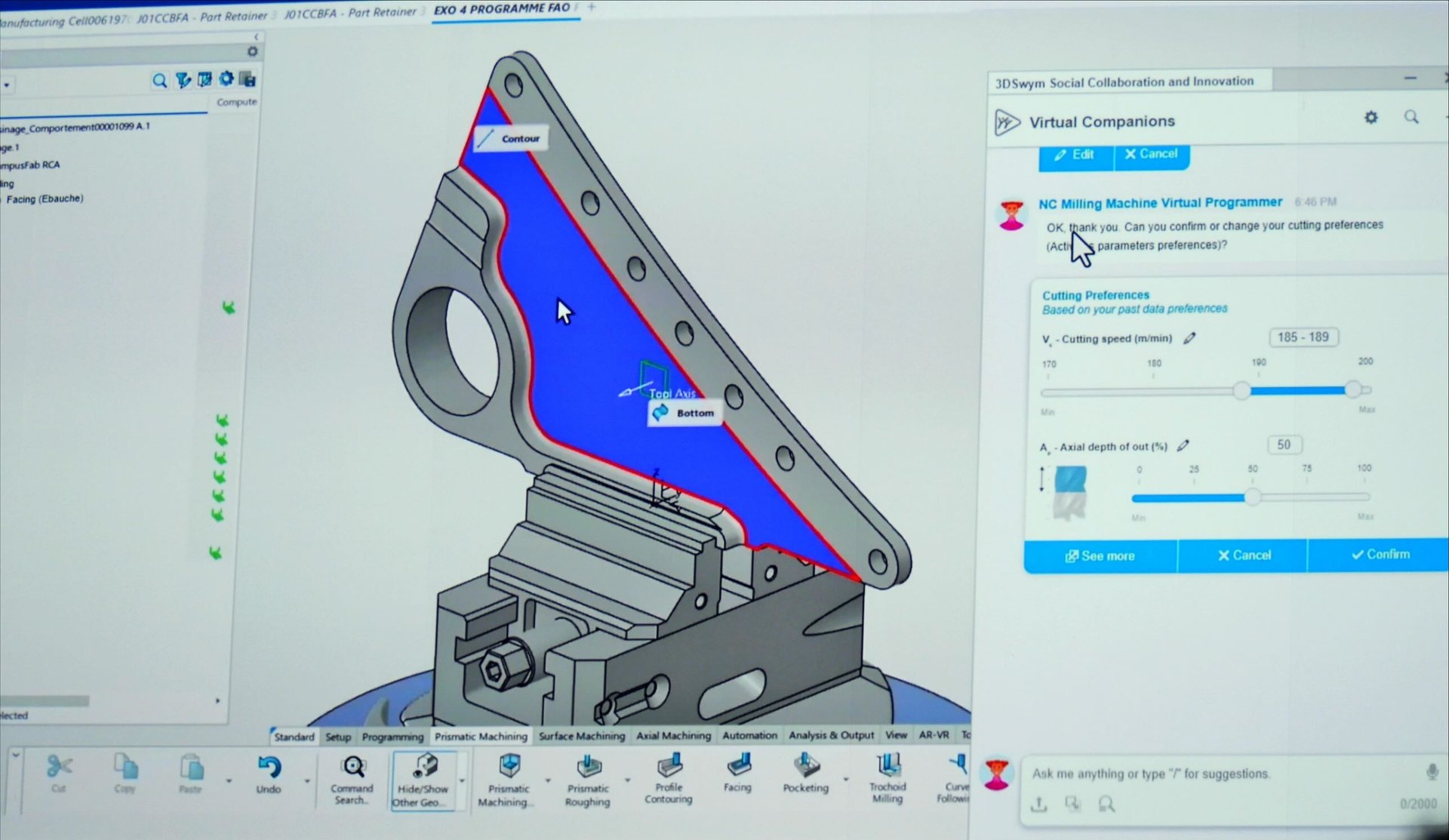
Task: Open the dropdown arrow next to Undo
Action: pyautogui.click(x=306, y=780)
